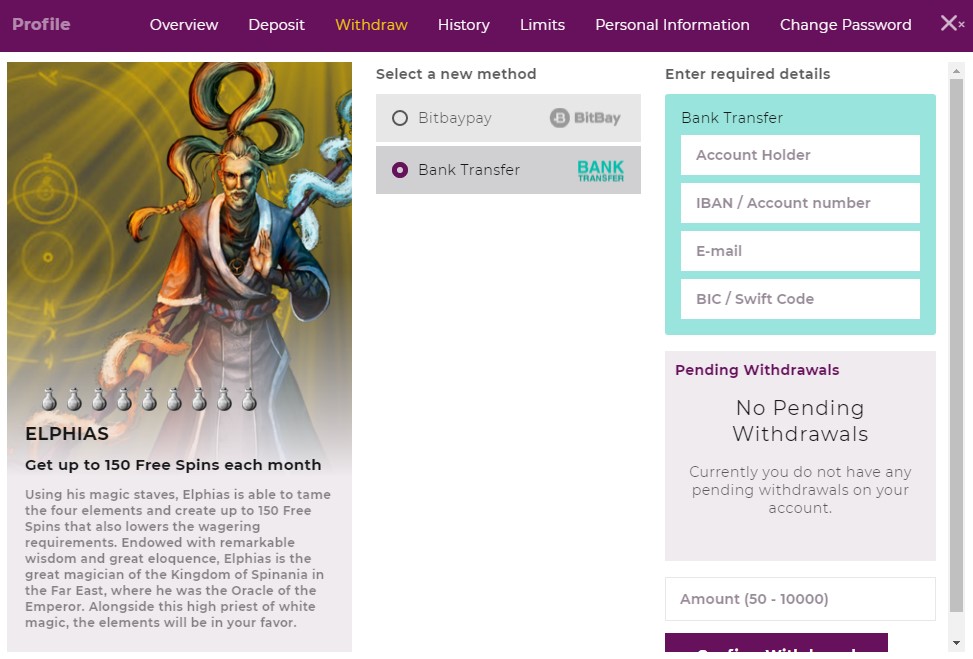973x659 pixels.
Task: Focus the Account Holder field
Action: click(x=800, y=155)
